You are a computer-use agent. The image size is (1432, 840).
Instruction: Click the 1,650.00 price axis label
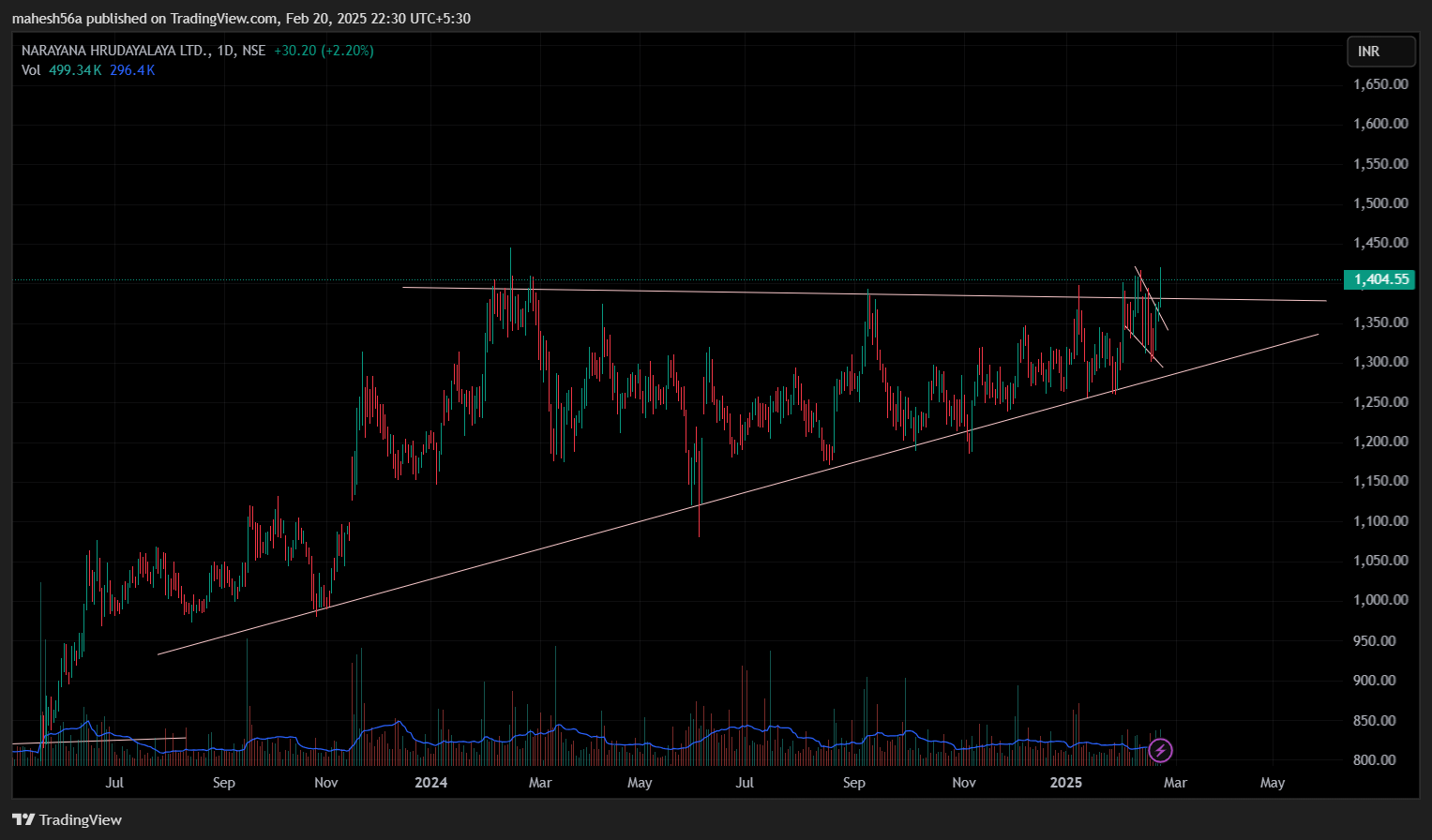tap(1380, 83)
